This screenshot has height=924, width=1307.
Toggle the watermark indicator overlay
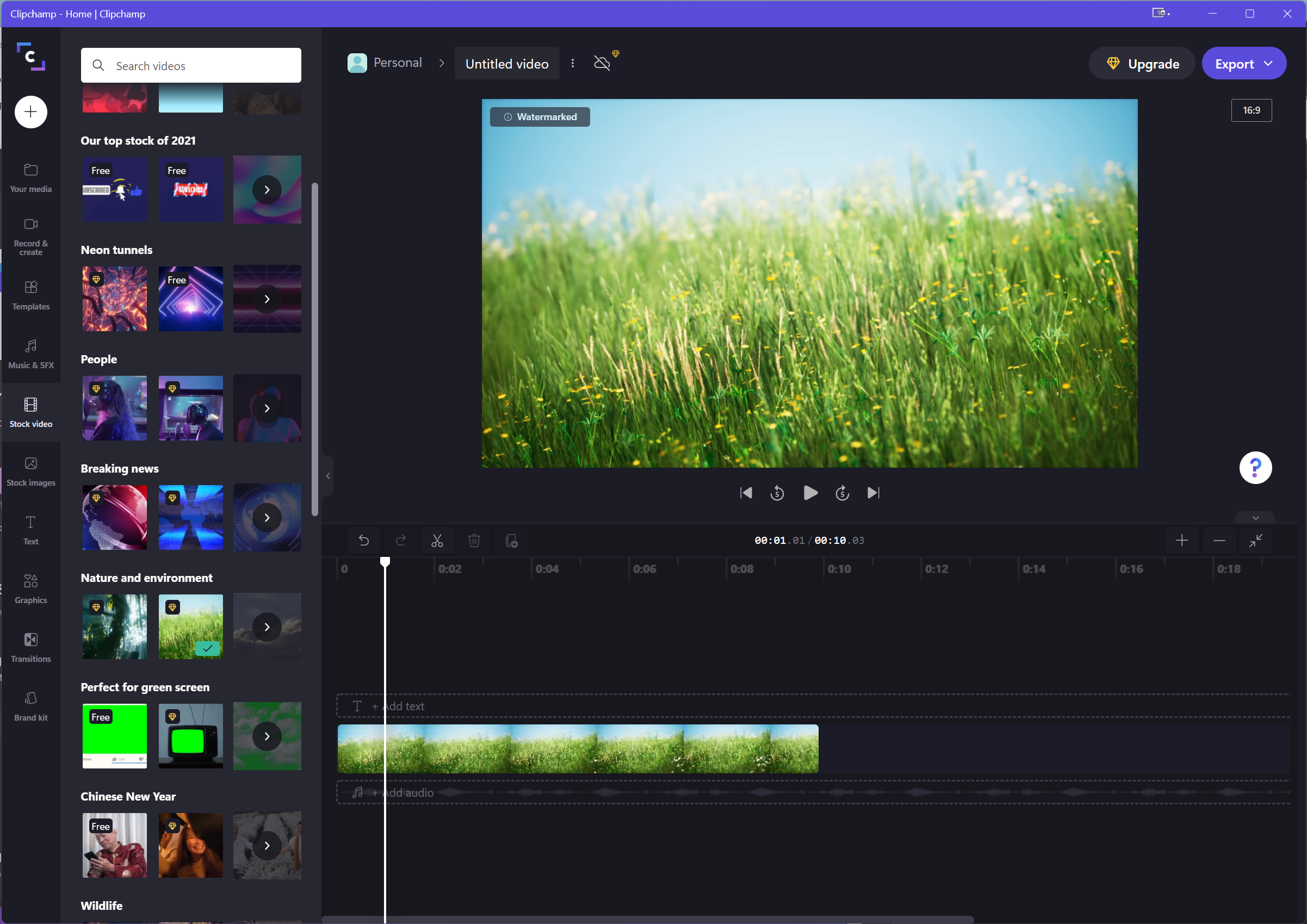540,116
